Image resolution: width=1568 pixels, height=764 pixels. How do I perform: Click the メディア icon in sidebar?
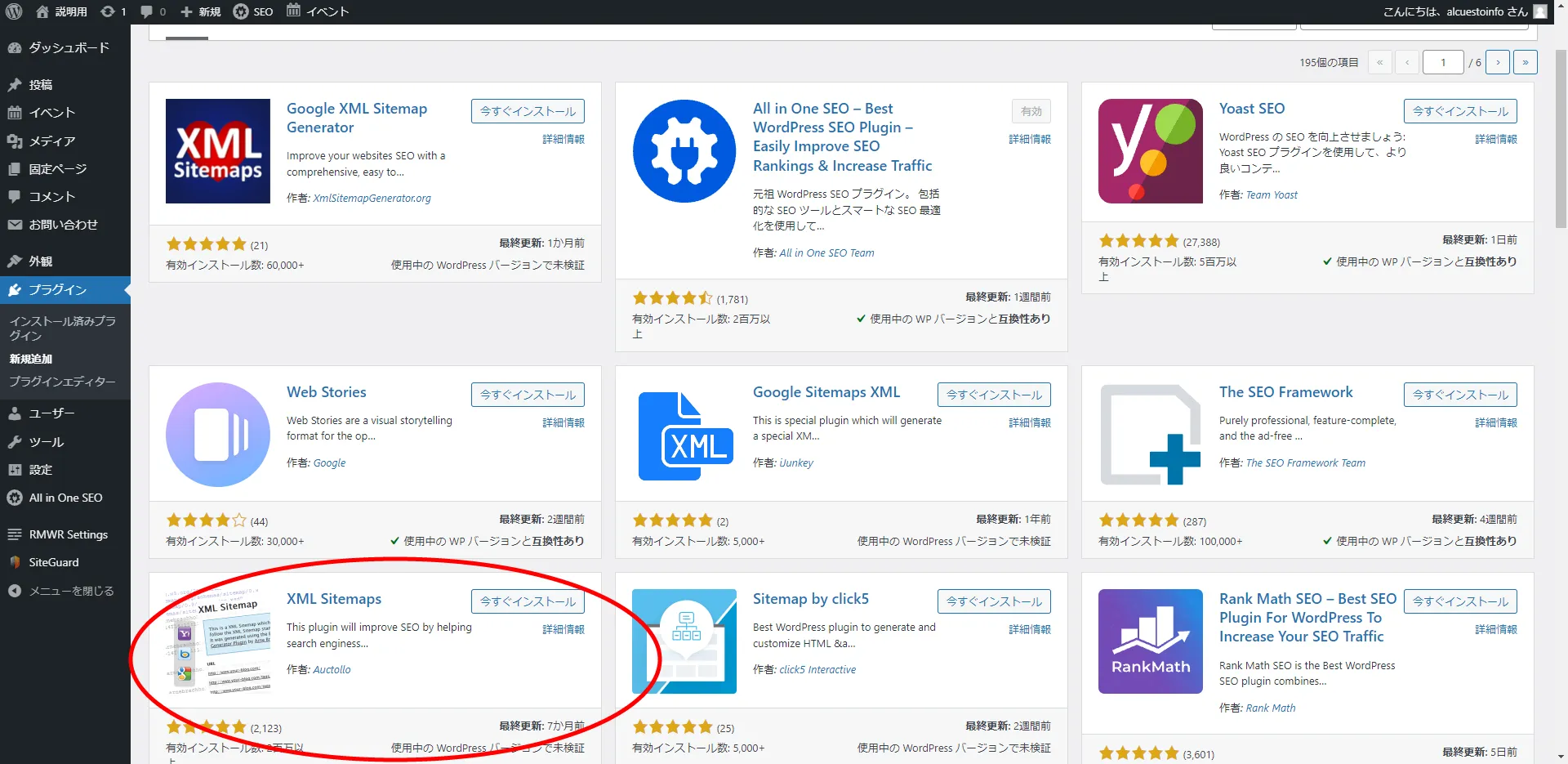pos(15,141)
